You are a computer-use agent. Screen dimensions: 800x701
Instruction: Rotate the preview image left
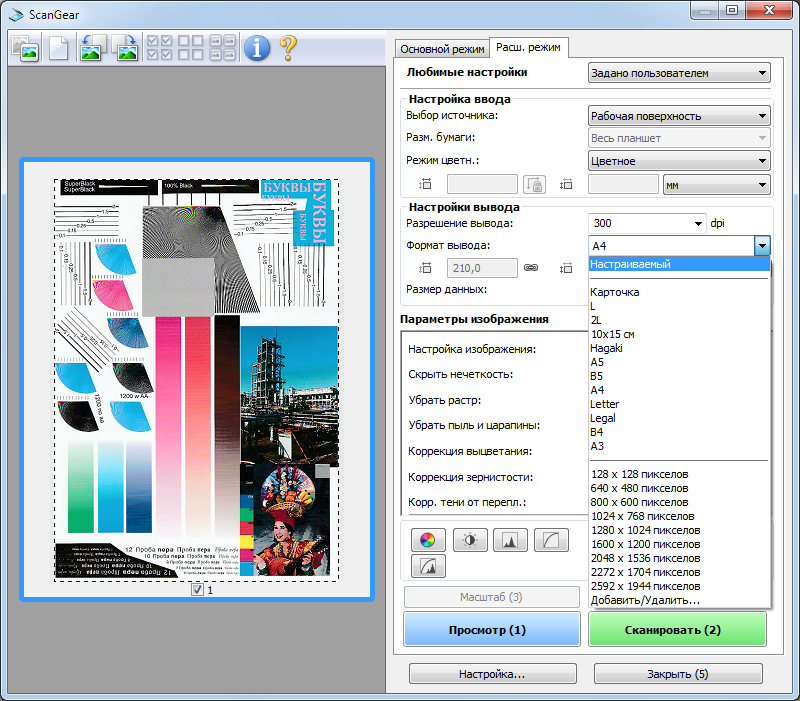[x=92, y=47]
